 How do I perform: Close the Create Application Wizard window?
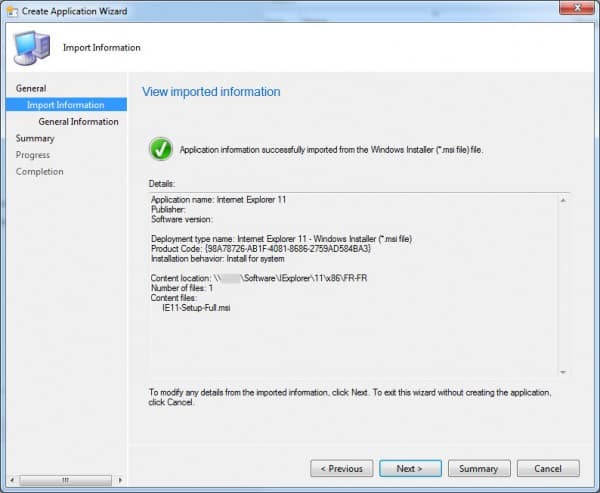[x=576, y=9]
